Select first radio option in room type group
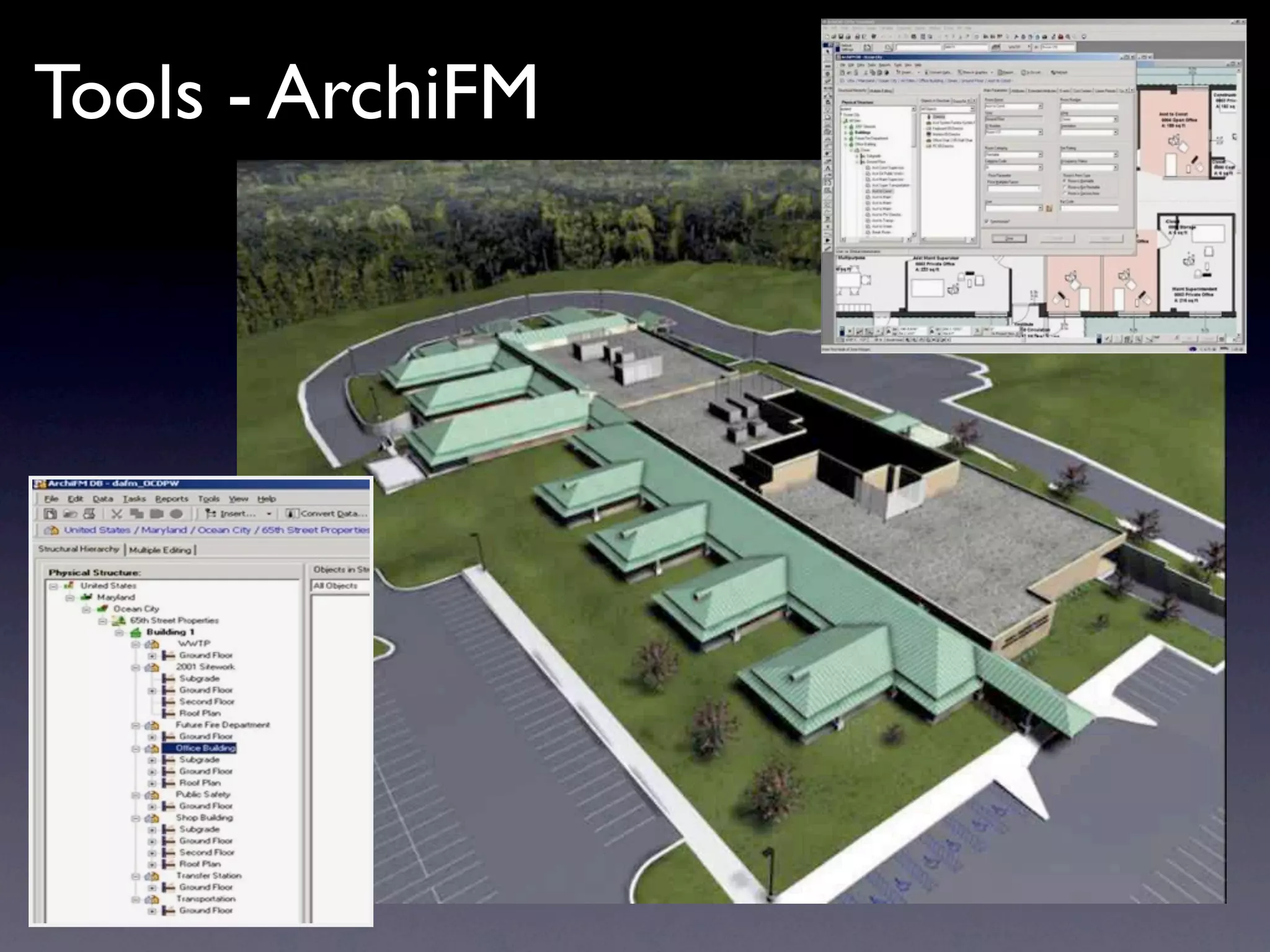This screenshot has height=952, width=1270. click(x=1065, y=181)
